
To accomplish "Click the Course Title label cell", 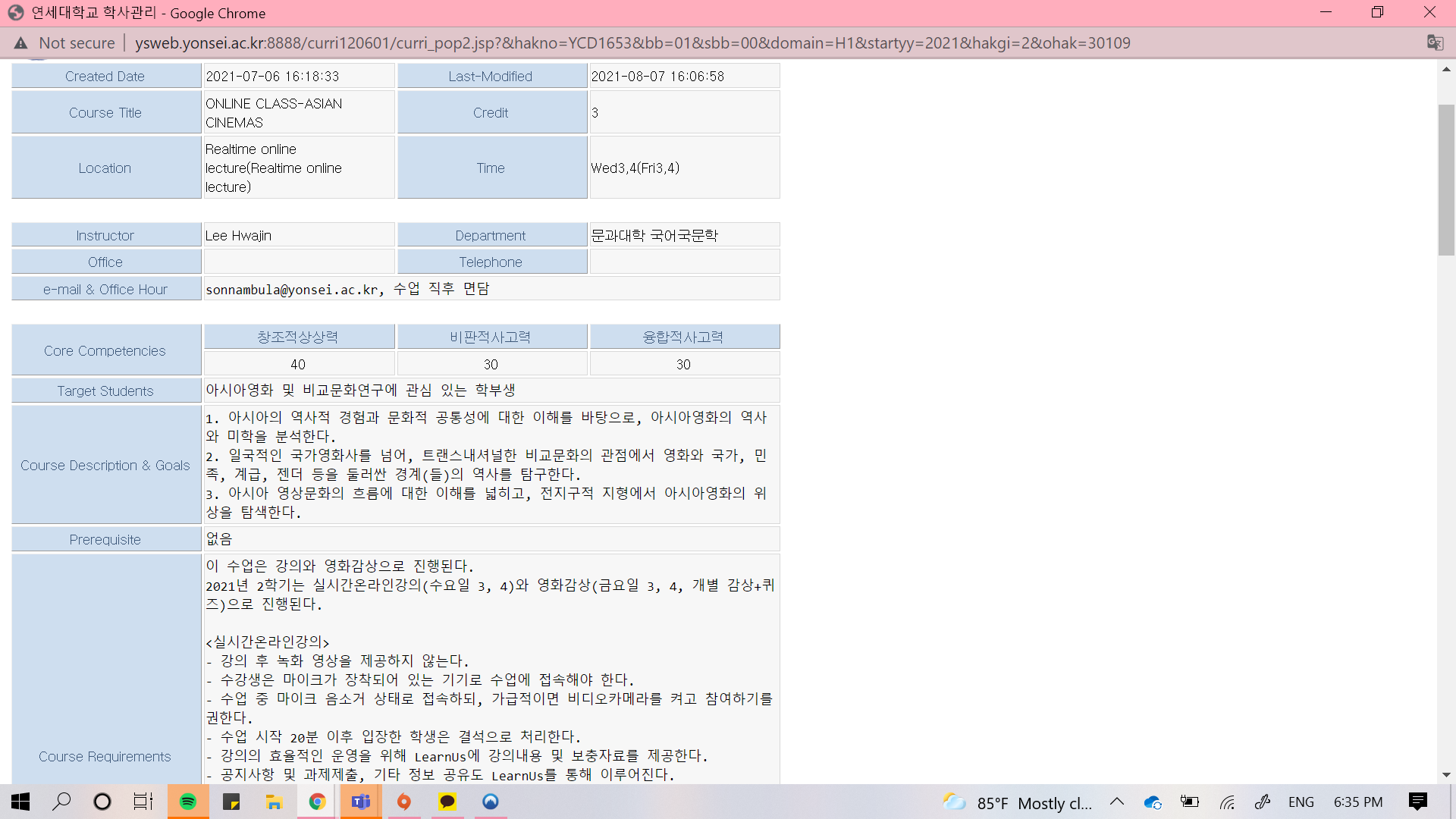I will tap(105, 113).
